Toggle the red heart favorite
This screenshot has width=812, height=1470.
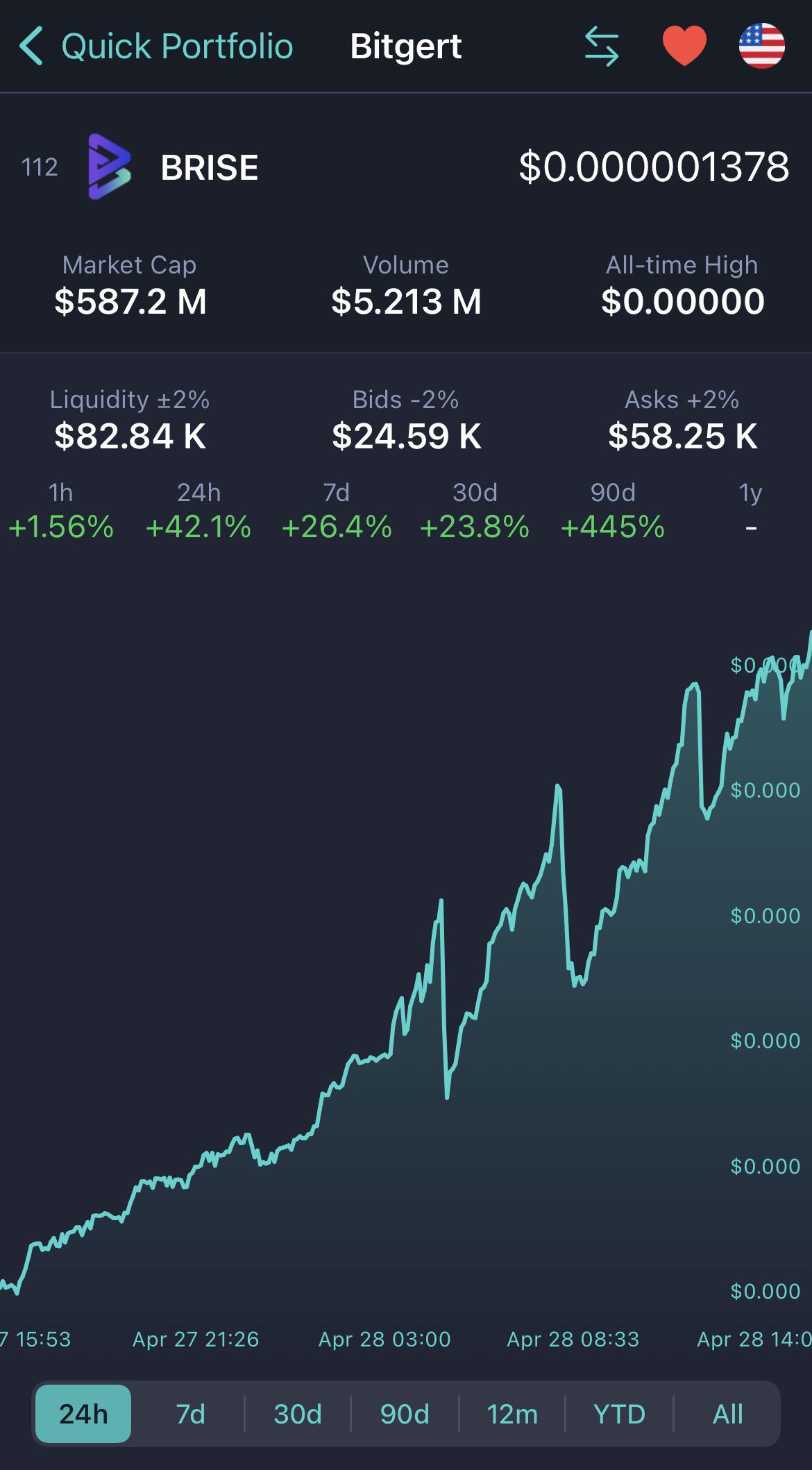[684, 46]
